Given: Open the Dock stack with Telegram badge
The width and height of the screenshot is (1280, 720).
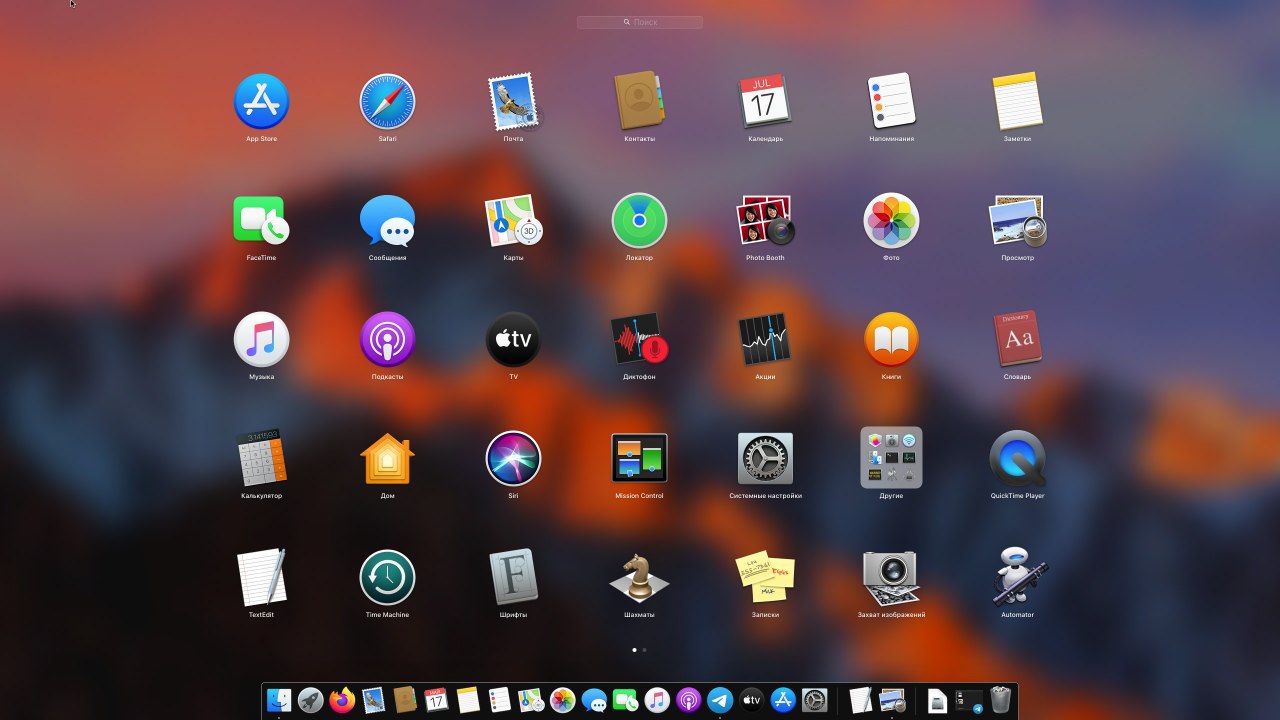Looking at the screenshot, I should coord(969,701).
